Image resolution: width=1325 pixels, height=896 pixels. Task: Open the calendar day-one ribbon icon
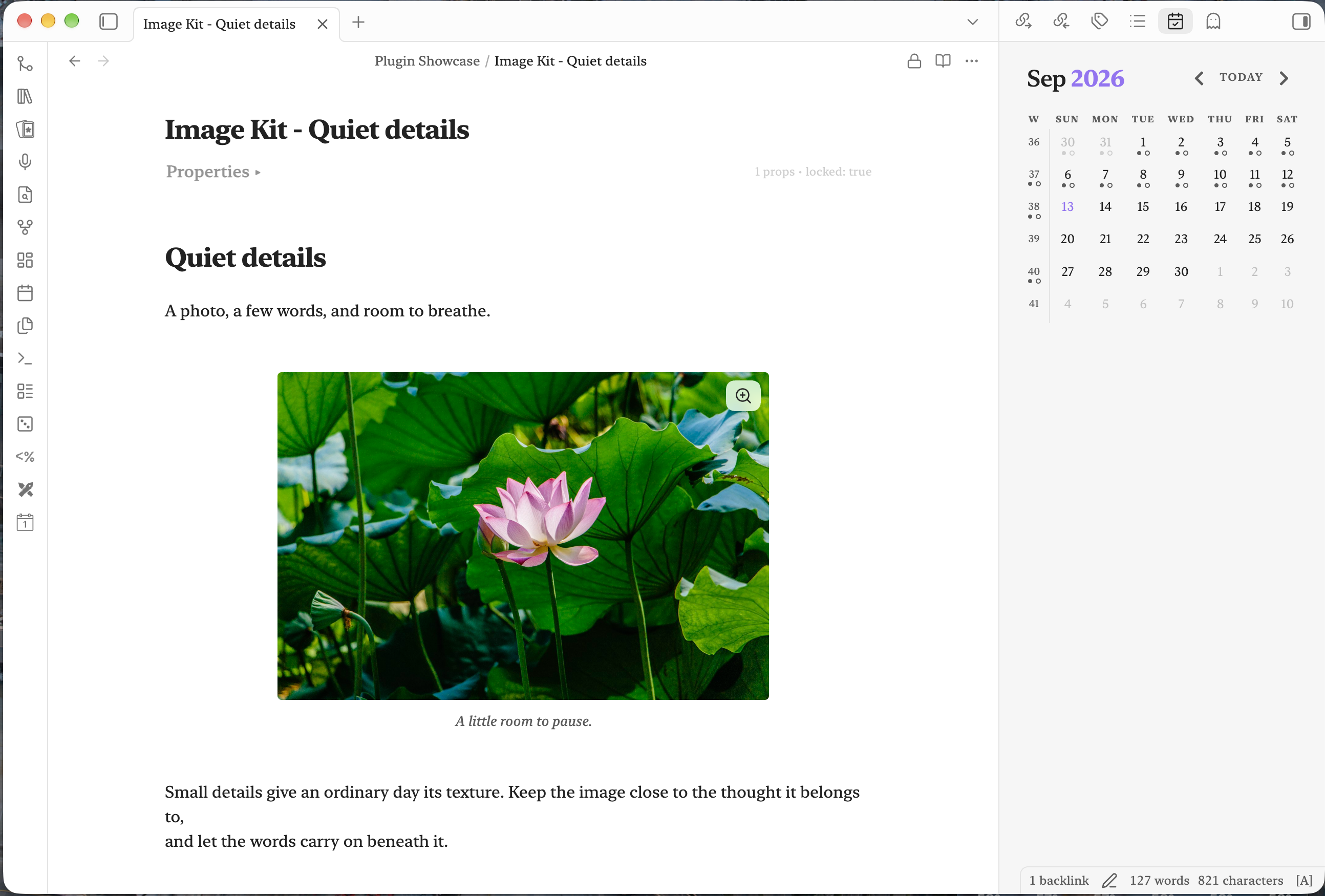pos(25,522)
